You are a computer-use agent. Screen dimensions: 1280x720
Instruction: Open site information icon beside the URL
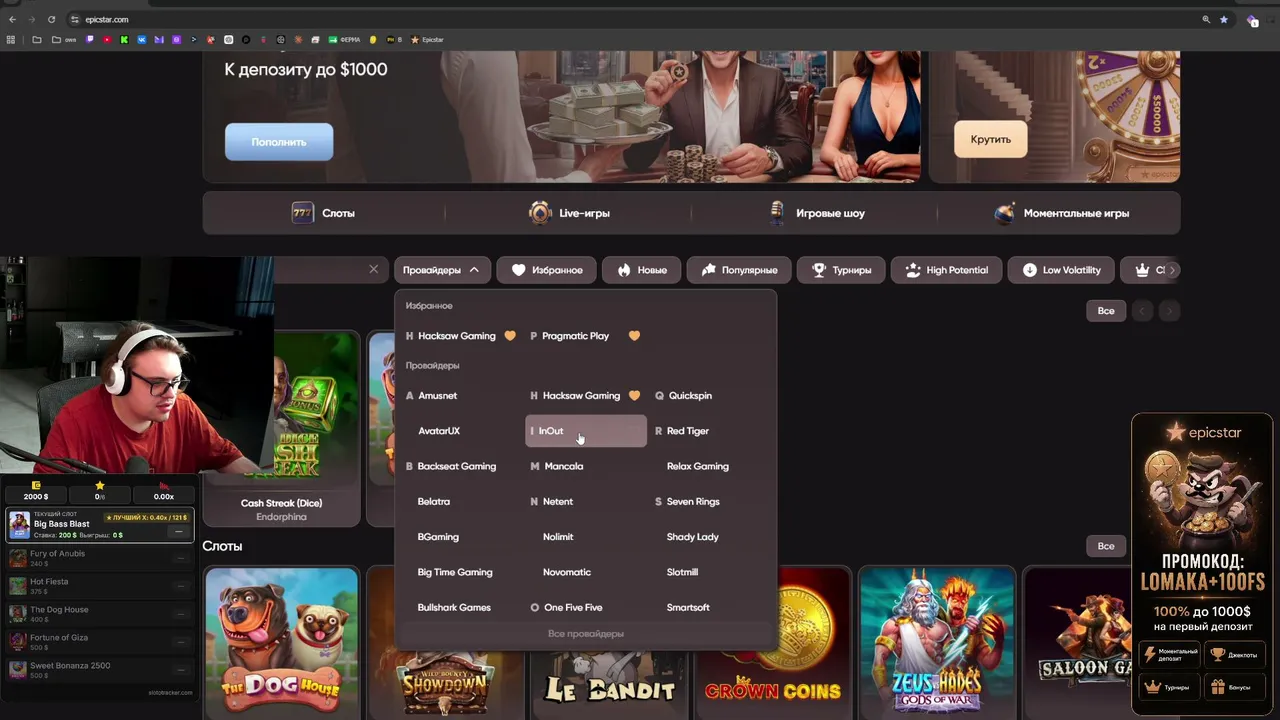[x=76, y=19]
